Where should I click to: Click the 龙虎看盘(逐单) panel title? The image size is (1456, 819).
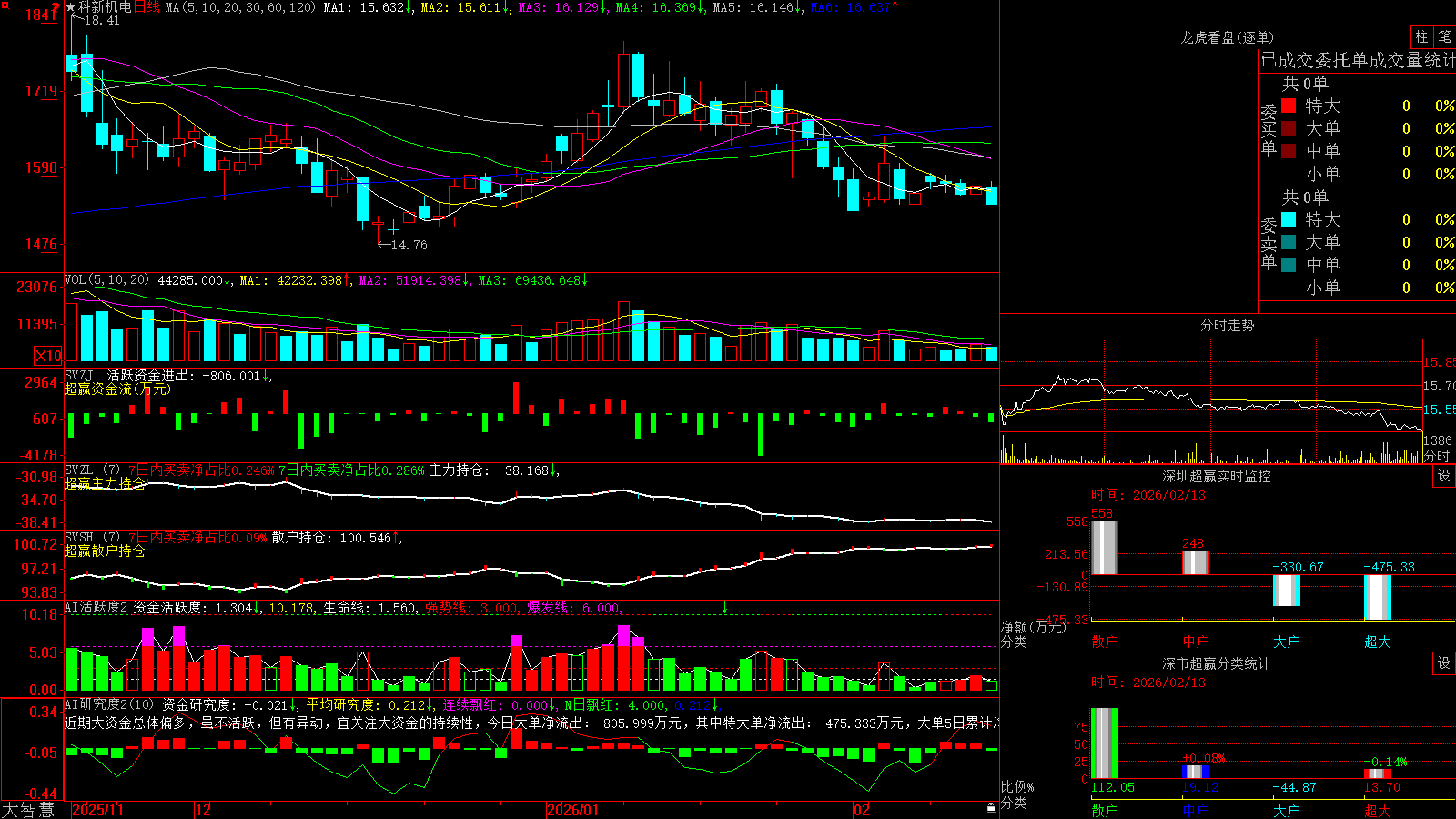point(1227,37)
